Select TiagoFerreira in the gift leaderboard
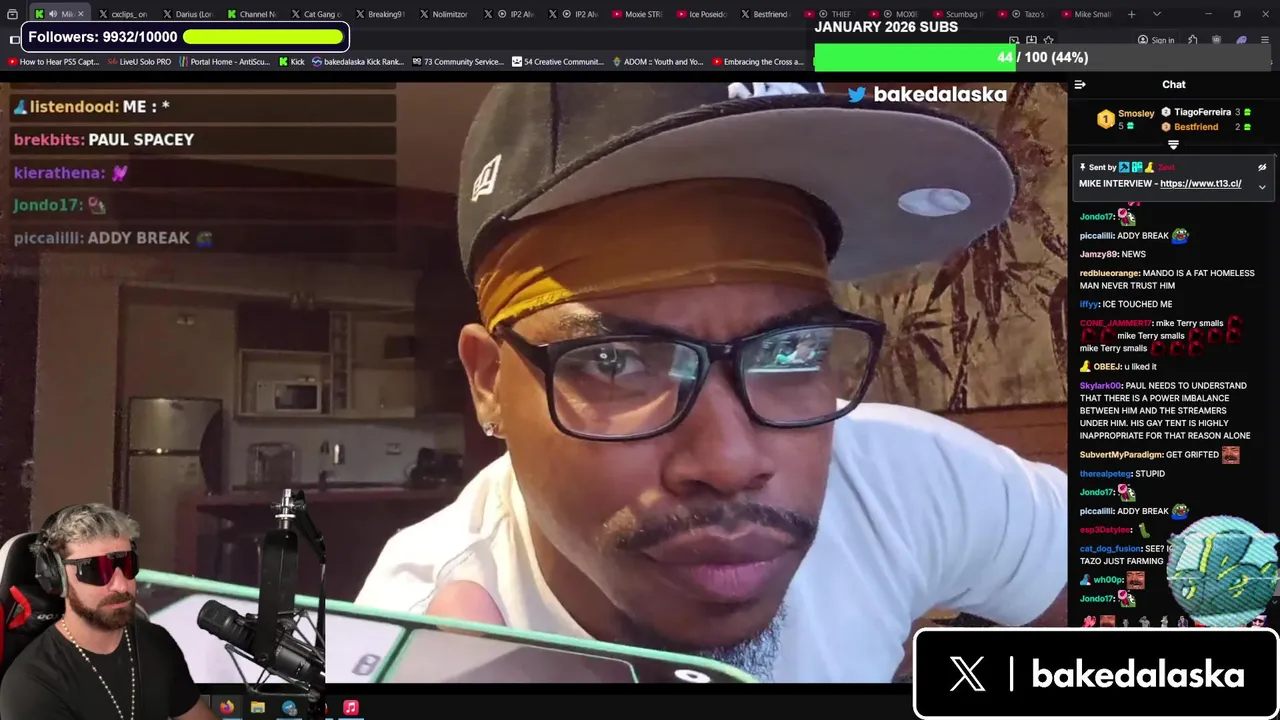 1203,112
